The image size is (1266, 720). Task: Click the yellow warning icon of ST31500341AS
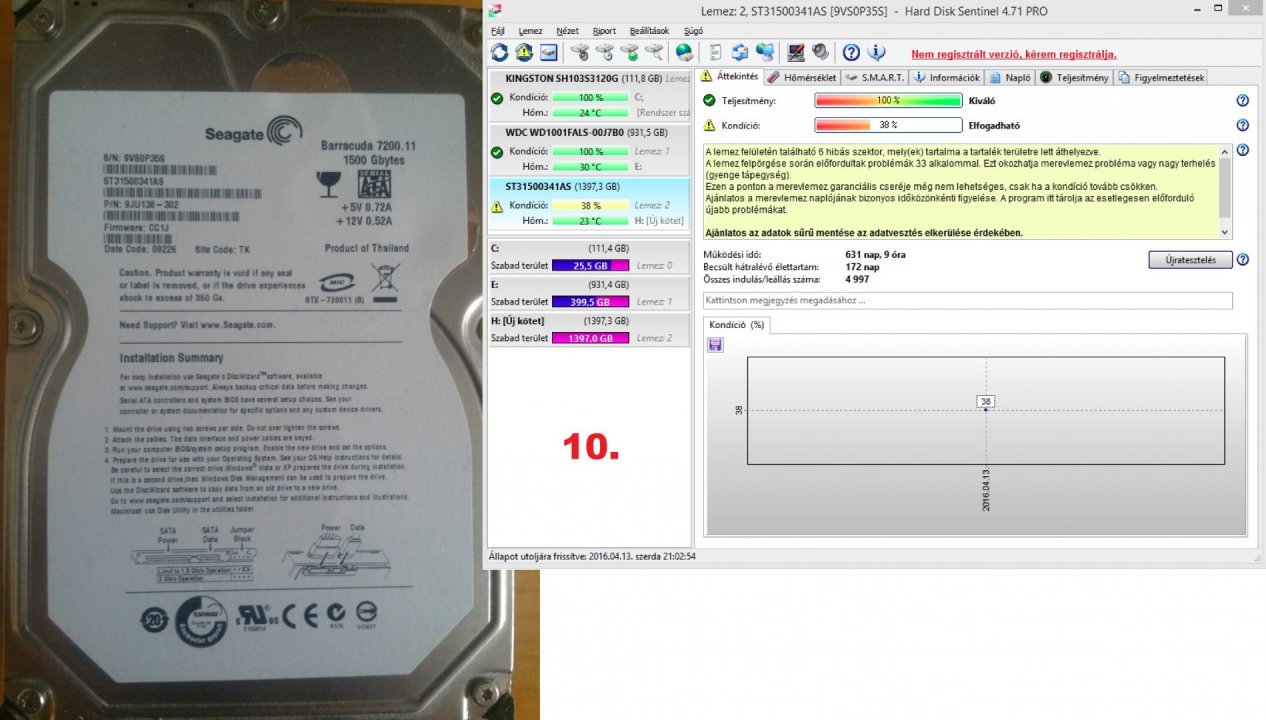tap(497, 206)
